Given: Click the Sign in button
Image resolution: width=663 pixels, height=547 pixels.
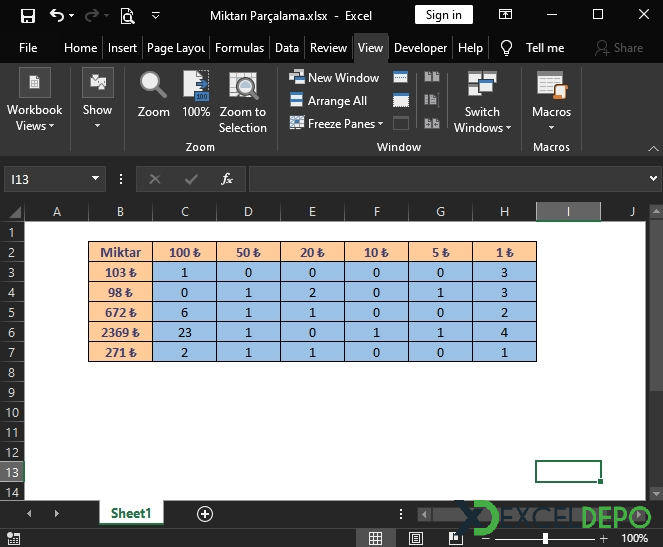Looking at the screenshot, I should 444,15.
